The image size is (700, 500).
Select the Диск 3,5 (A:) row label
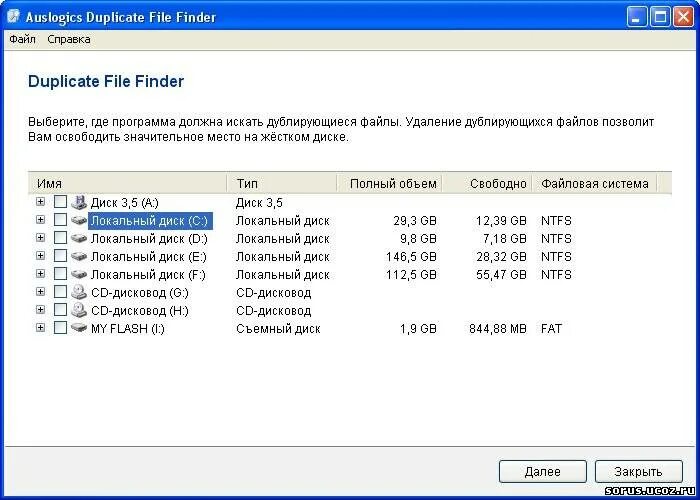125,203
